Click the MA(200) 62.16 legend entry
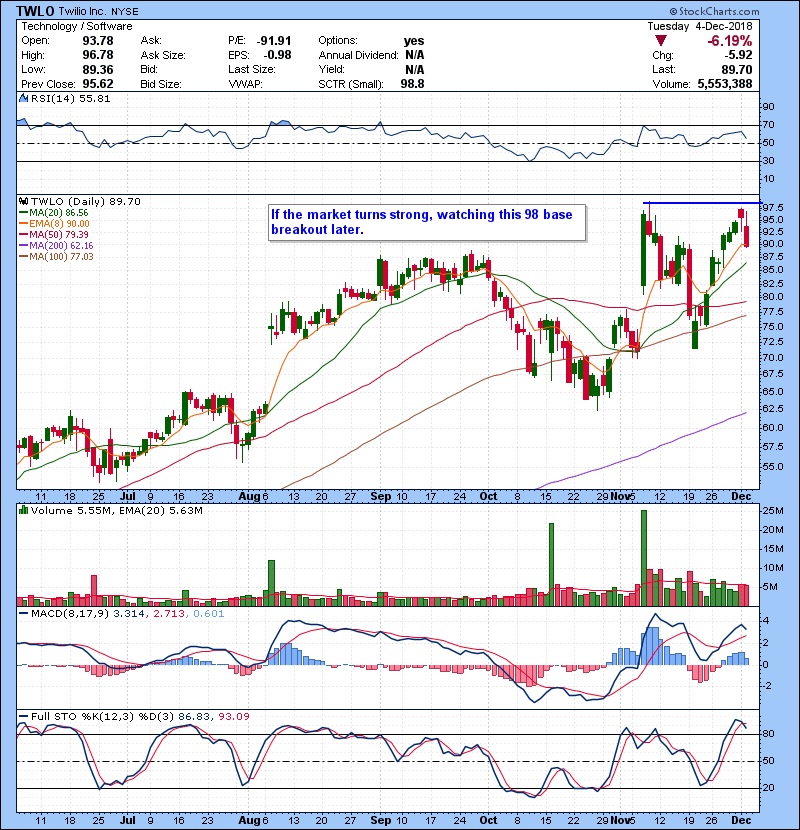This screenshot has height=830, width=800. tap(56, 246)
